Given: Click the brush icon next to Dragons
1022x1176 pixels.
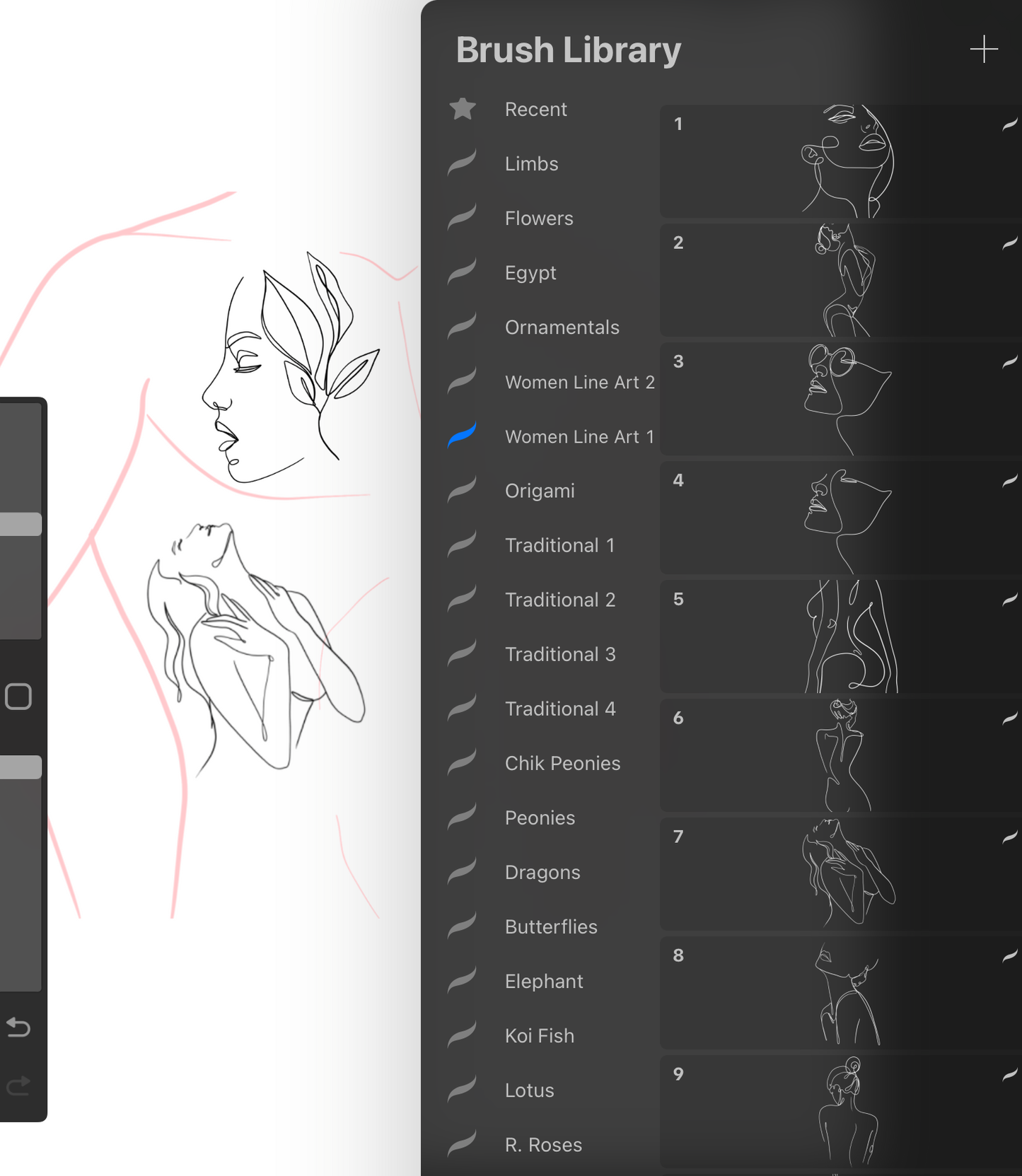Looking at the screenshot, I should [463, 872].
